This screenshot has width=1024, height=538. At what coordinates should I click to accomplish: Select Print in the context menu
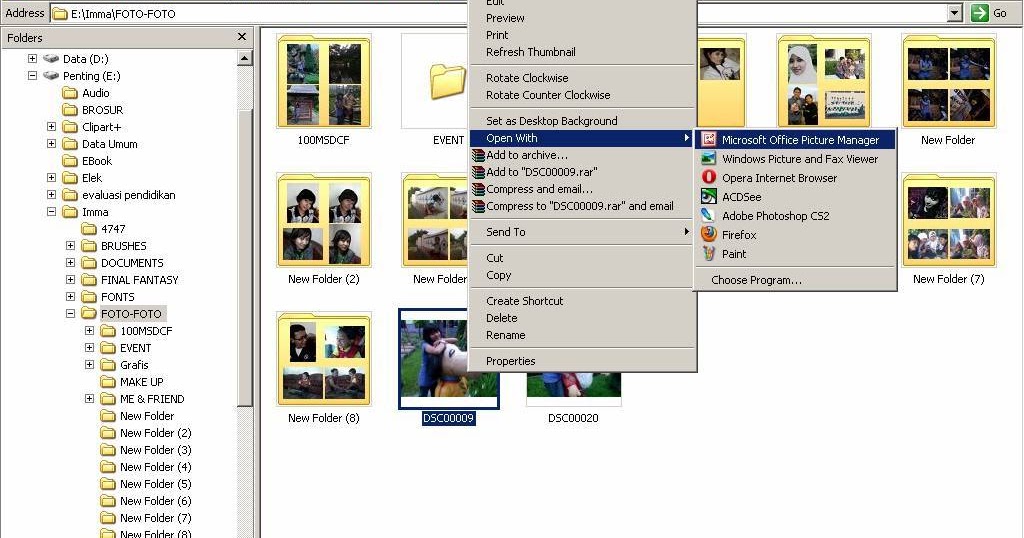[x=581, y=35]
